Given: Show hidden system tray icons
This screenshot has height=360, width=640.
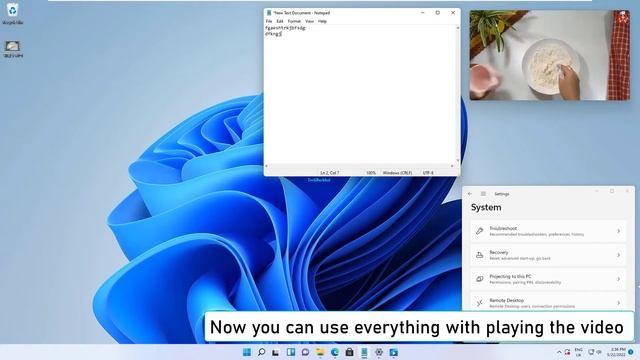Looking at the screenshot, I should (x=559, y=352).
